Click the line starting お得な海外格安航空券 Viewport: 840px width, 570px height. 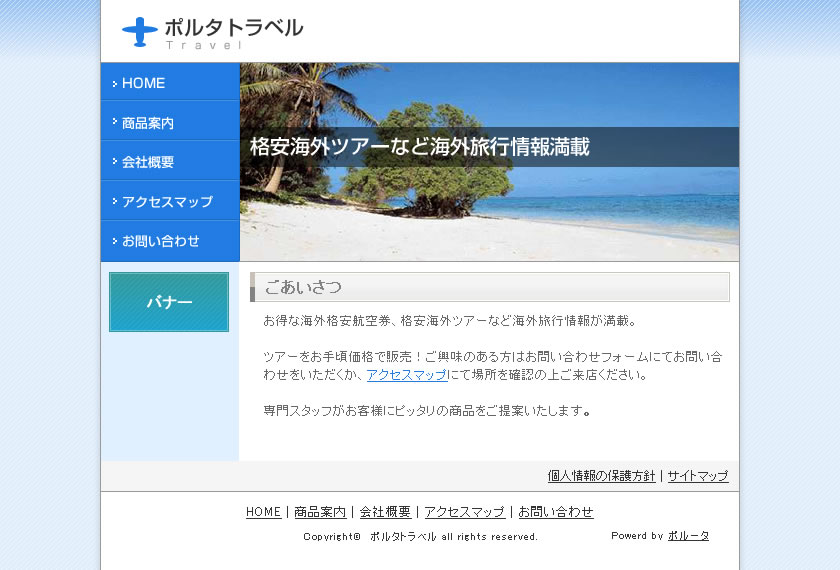click(450, 321)
